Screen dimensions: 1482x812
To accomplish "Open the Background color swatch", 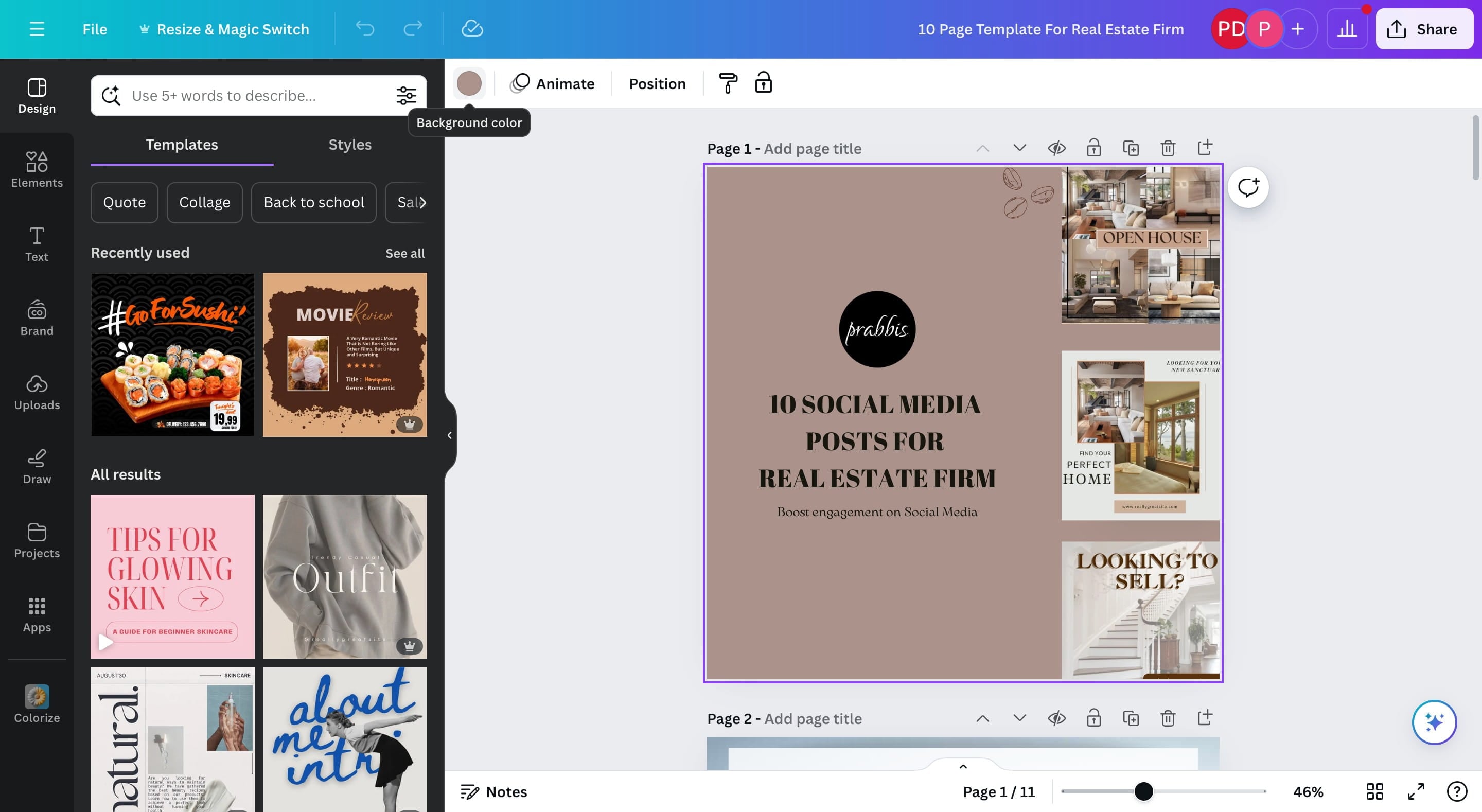I will pos(469,83).
